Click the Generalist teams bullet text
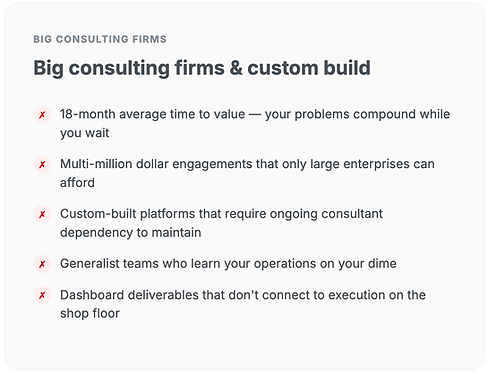This screenshot has width=488, height=374. (x=228, y=264)
